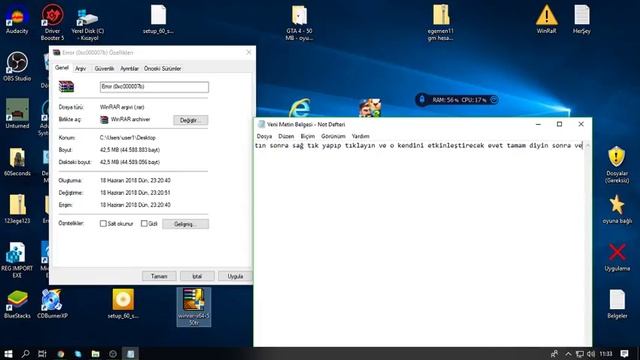
Task: Open Task View from the taskbar
Action: tap(42, 353)
